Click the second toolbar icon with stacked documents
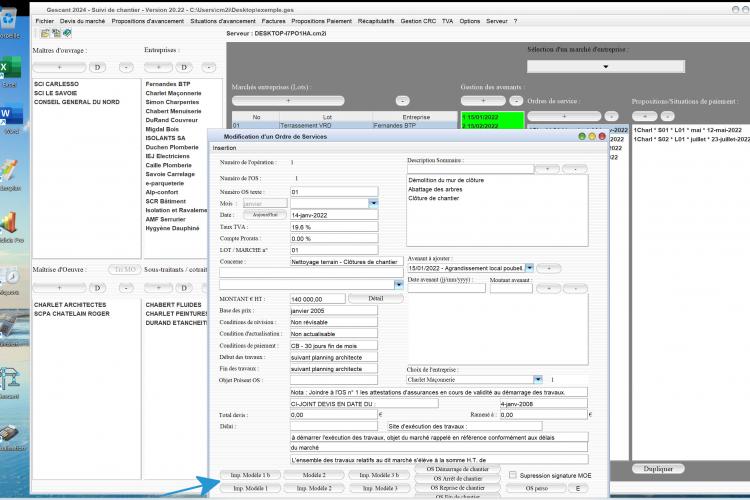Viewport: 750px width, 500px height. tap(56, 33)
